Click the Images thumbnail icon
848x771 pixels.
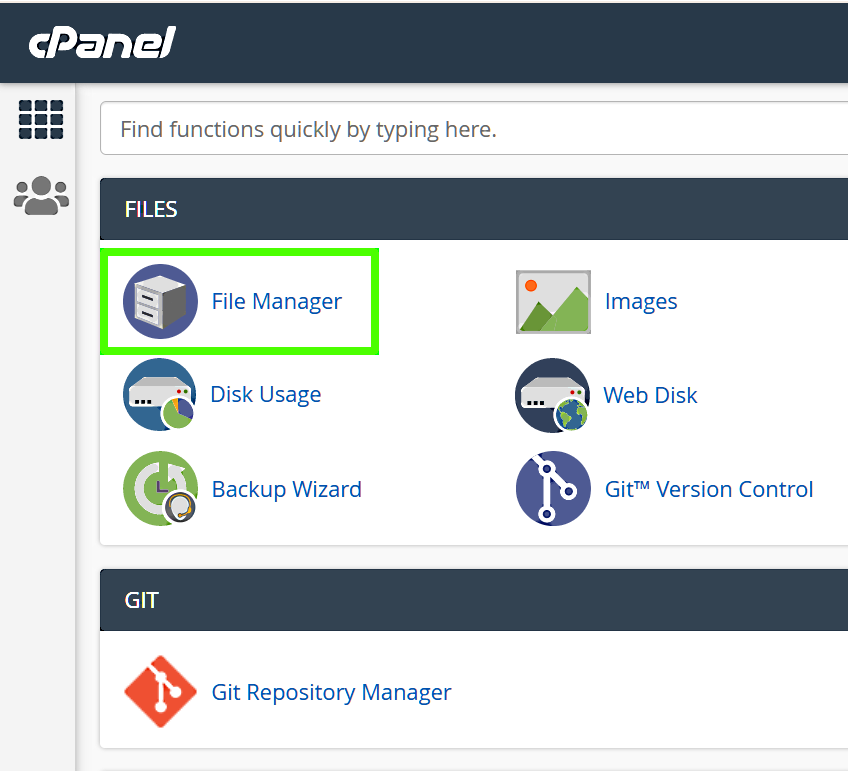553,301
